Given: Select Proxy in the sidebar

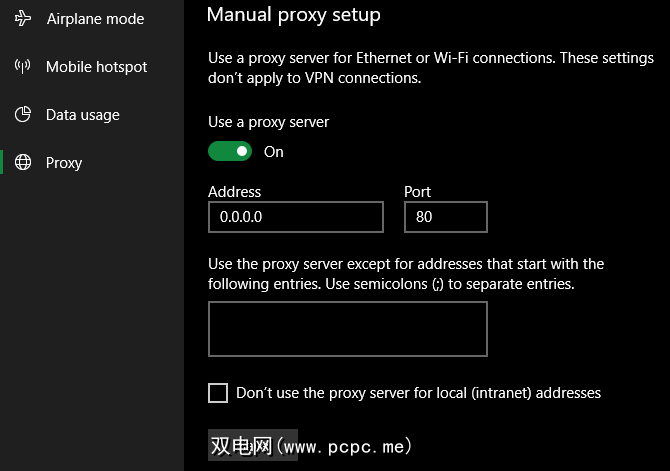Looking at the screenshot, I should click(64, 163).
